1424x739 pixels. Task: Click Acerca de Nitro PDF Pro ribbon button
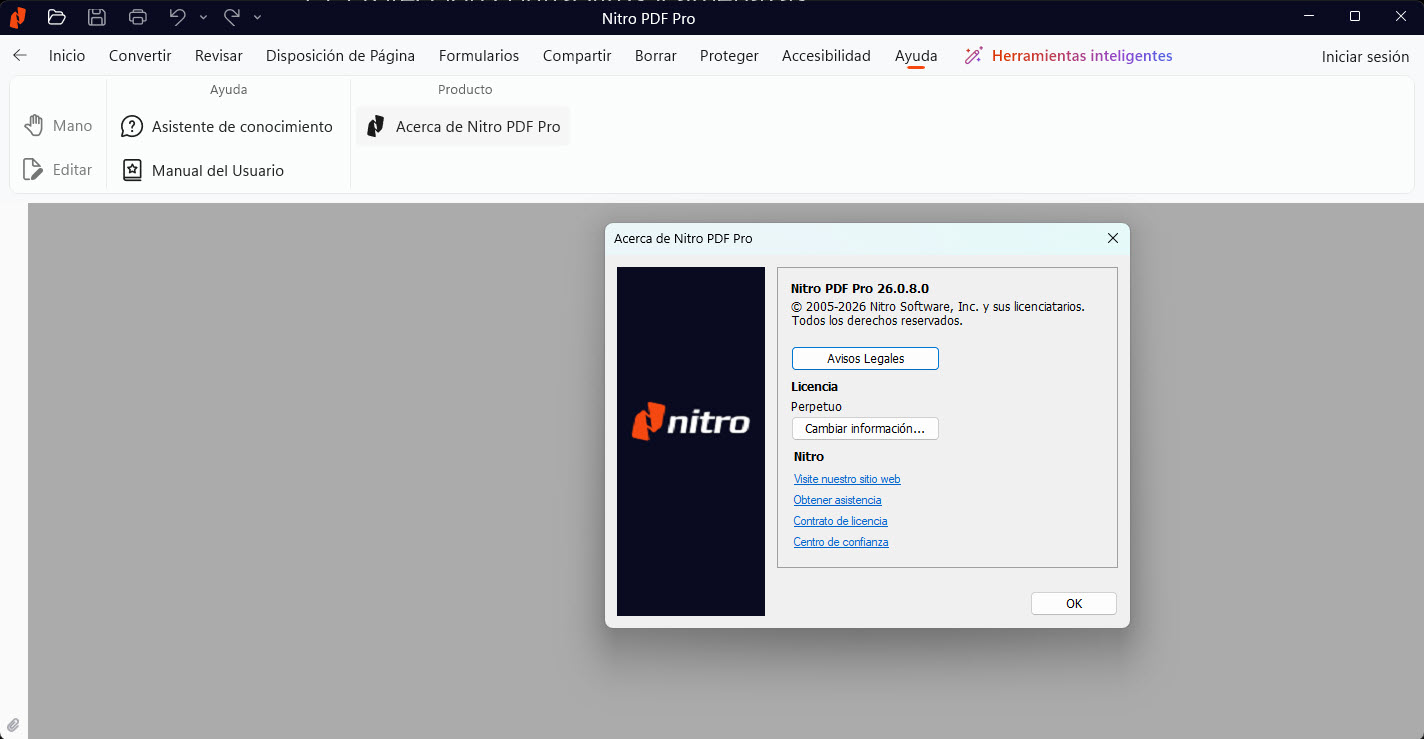[x=463, y=127]
